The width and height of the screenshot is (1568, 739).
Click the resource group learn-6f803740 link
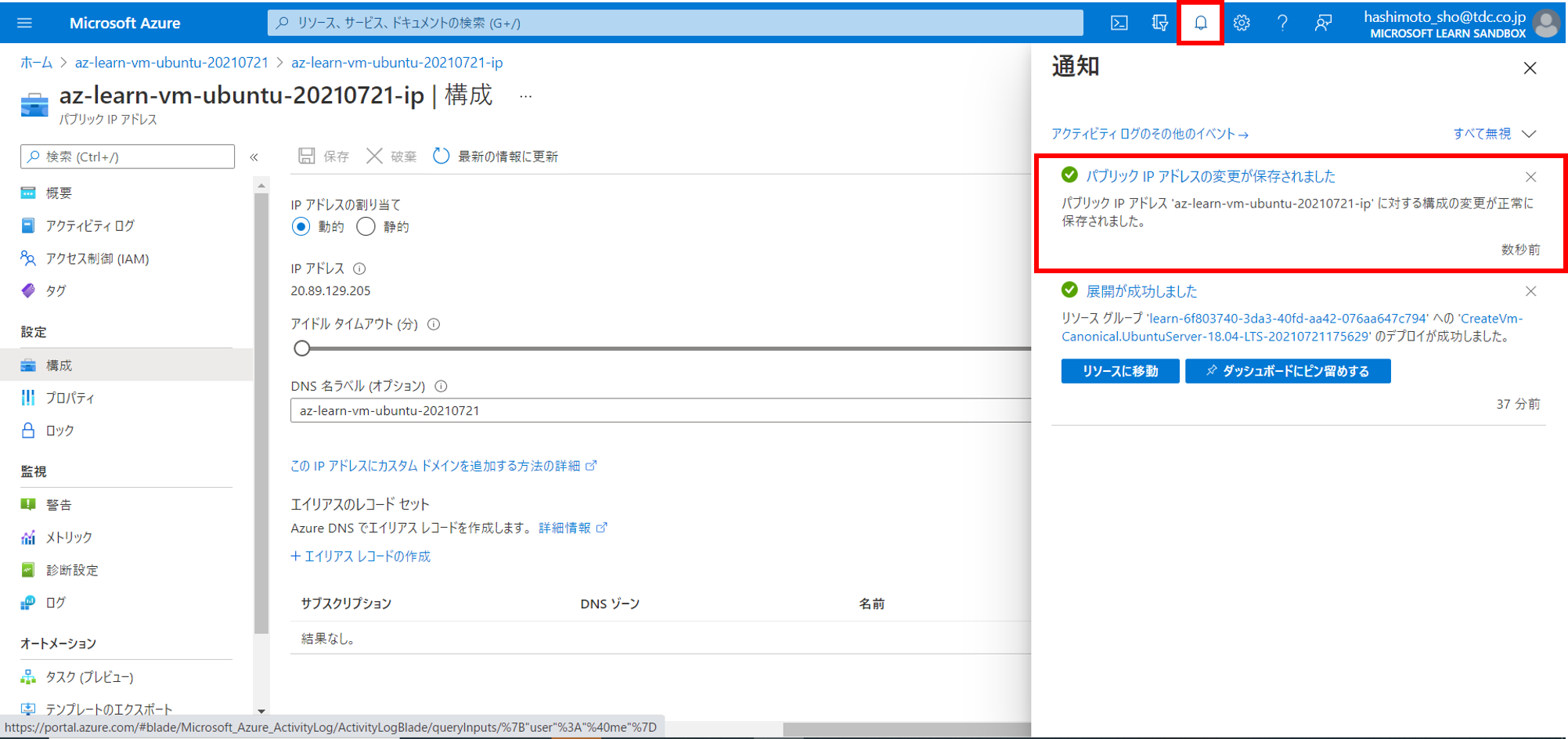tap(1288, 319)
